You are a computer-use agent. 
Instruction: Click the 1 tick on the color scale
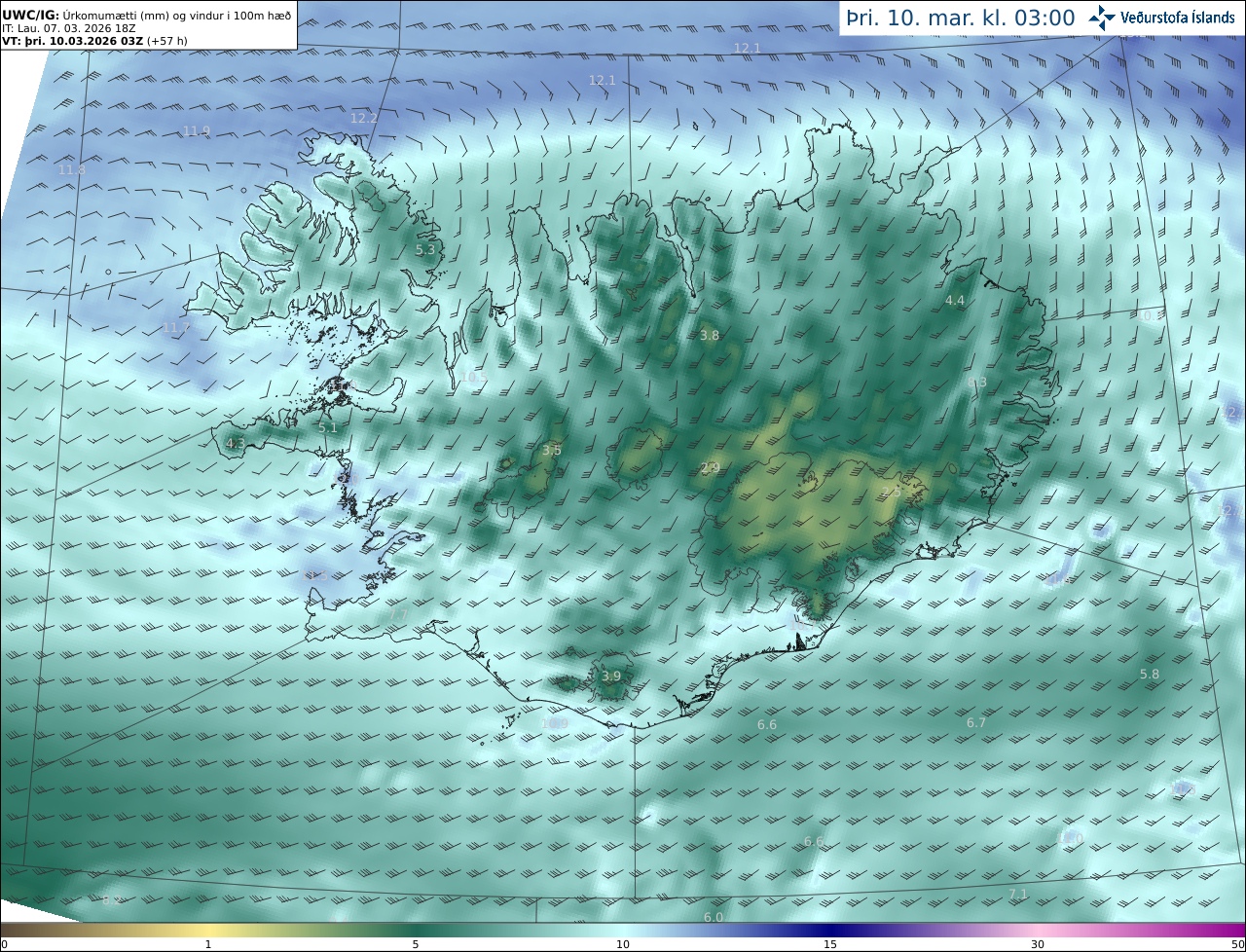pos(208,944)
